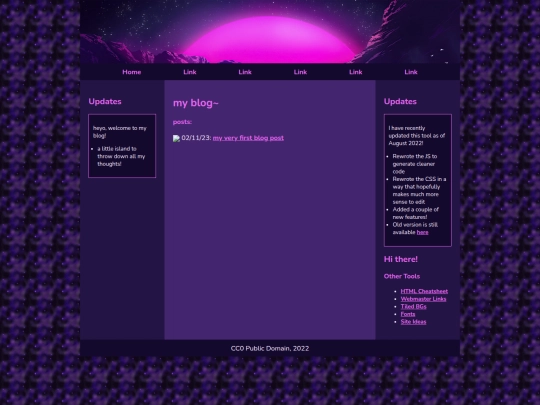Select the last Link in the navigation bar

click(411, 72)
